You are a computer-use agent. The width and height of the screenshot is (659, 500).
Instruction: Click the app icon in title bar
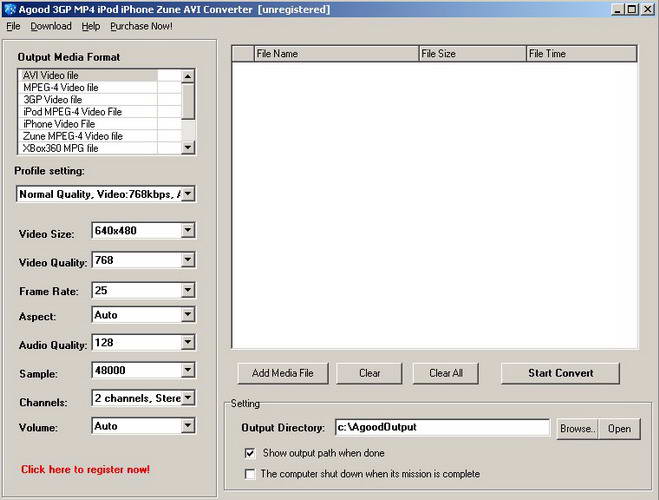[10, 9]
